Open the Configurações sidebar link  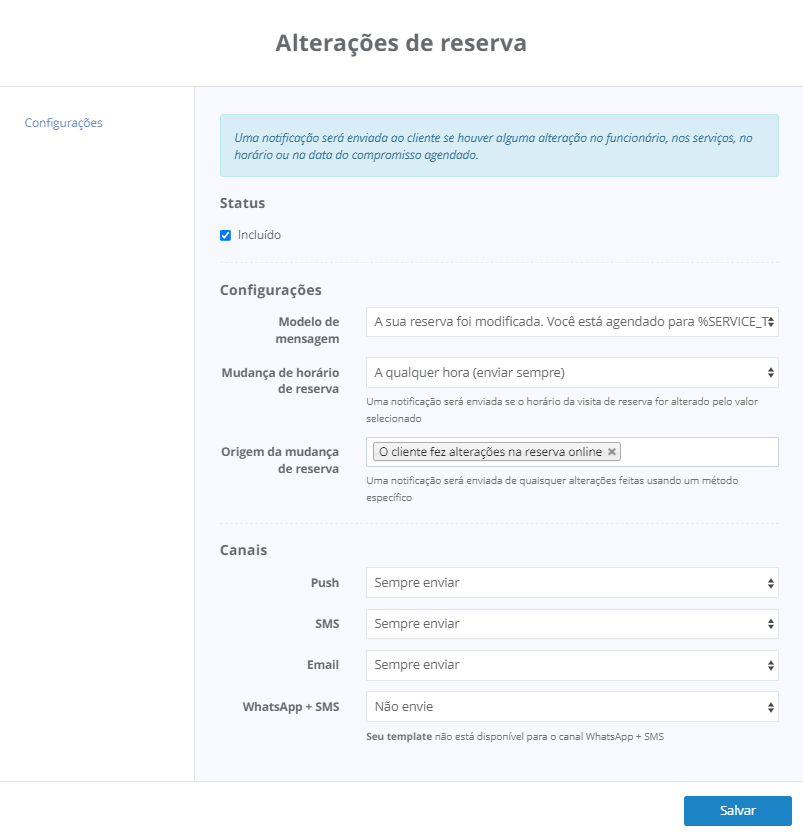tap(64, 122)
